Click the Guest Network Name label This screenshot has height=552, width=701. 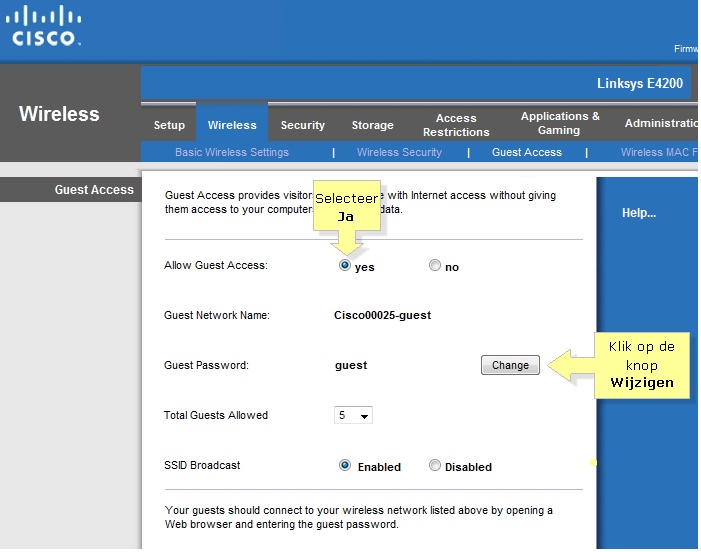[x=217, y=315]
